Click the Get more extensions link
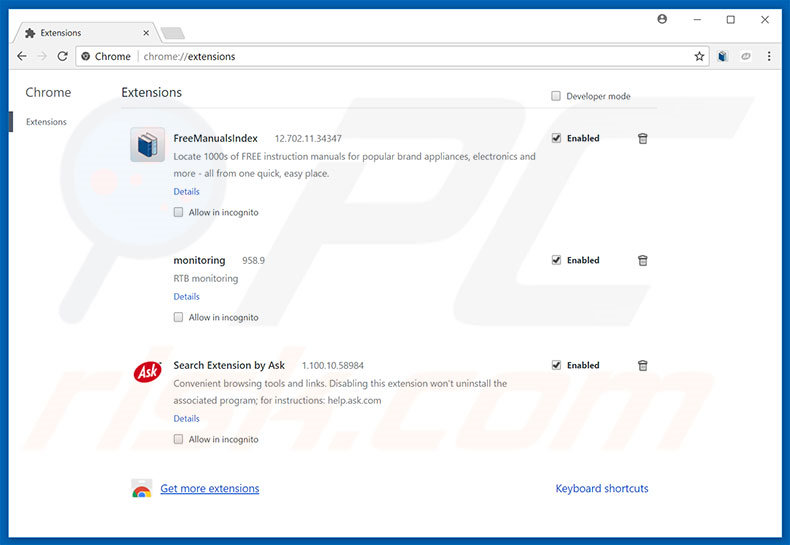 pos(210,489)
